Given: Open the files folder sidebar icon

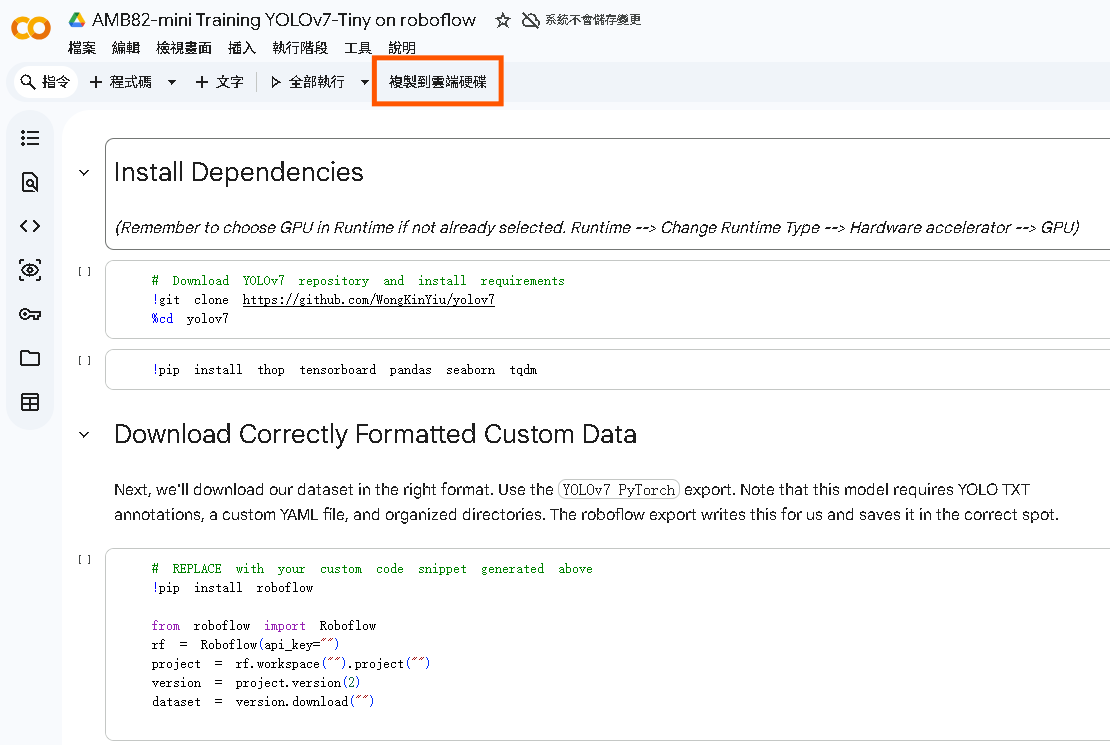Looking at the screenshot, I should [x=30, y=358].
